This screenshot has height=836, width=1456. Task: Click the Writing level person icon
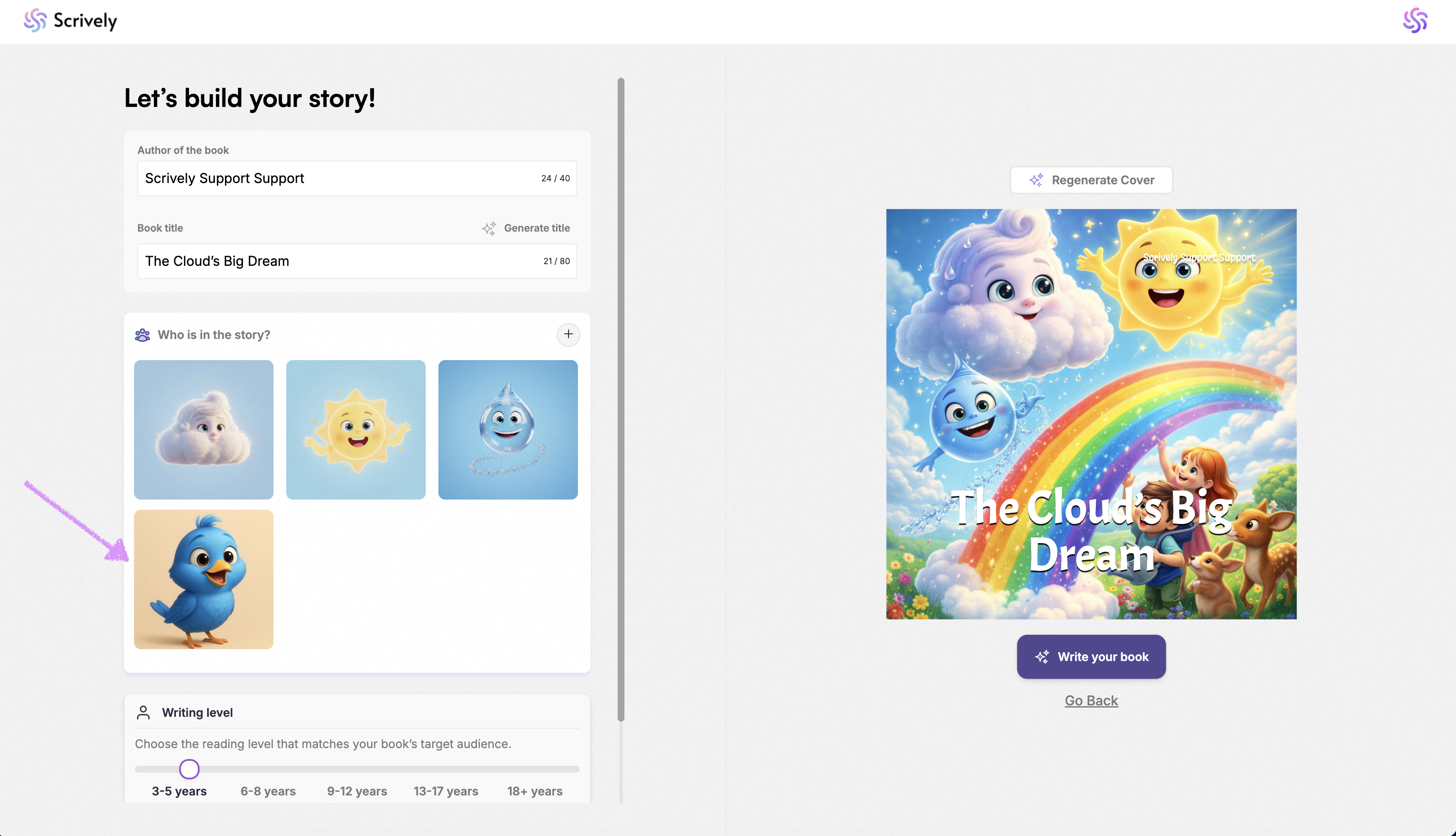coord(144,713)
